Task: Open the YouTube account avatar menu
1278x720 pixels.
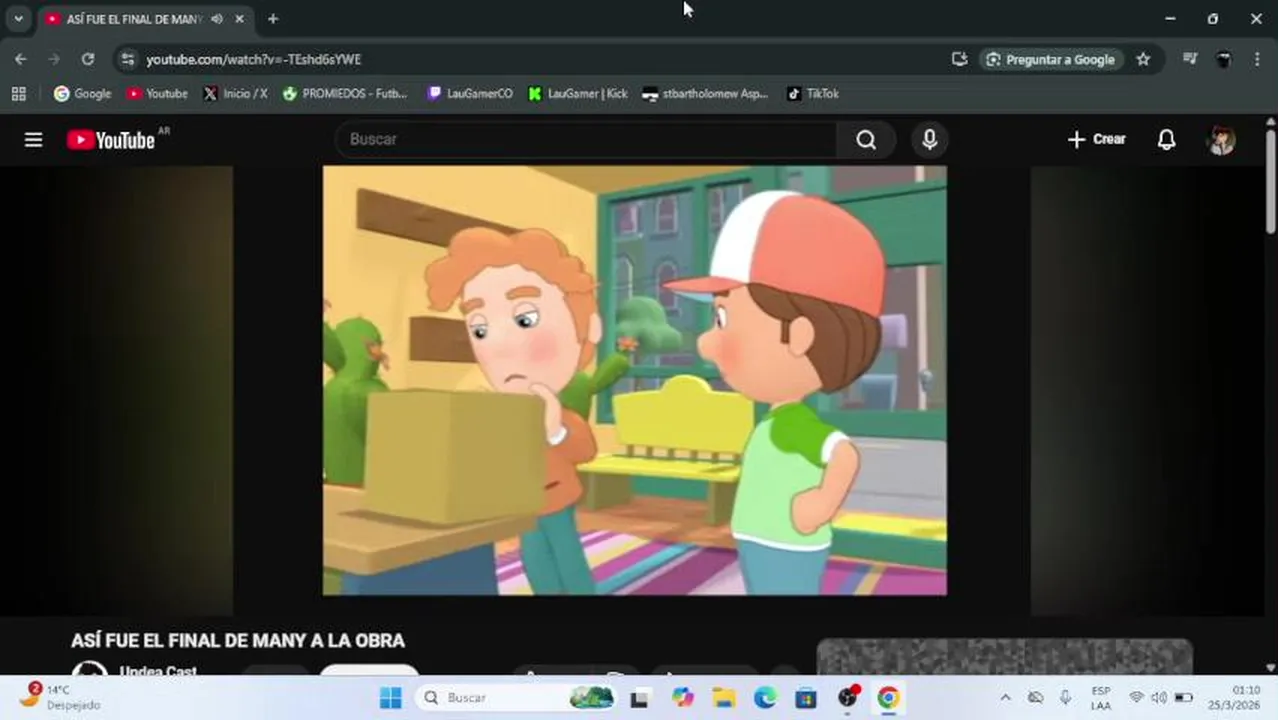Action: point(1221,140)
